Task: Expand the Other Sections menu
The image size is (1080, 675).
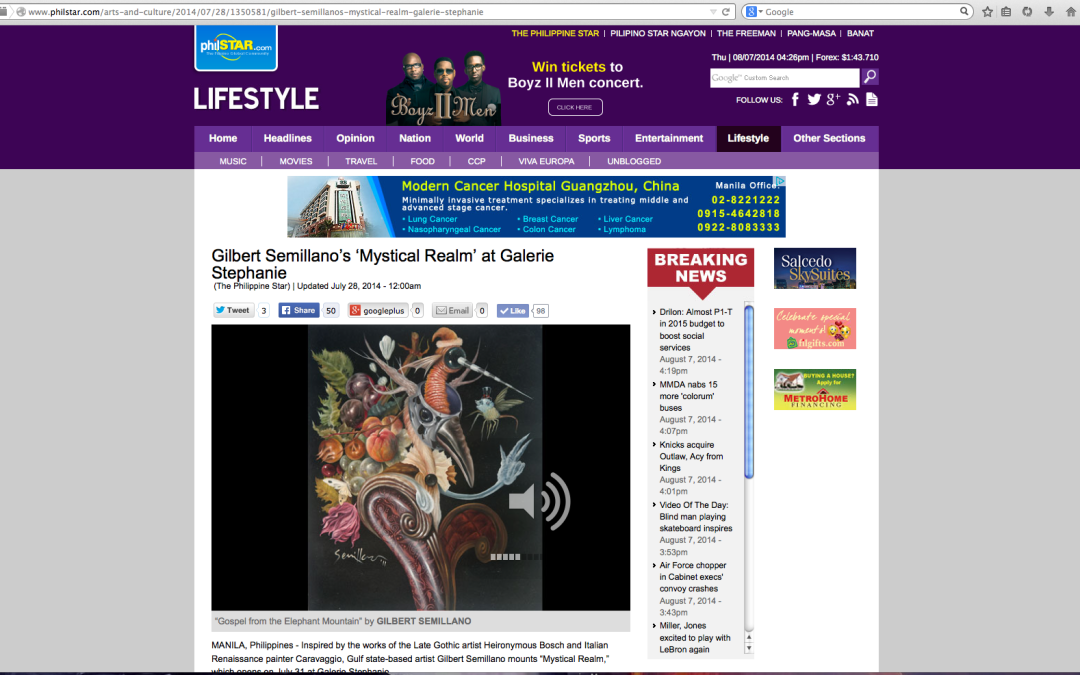Action: coord(829,138)
